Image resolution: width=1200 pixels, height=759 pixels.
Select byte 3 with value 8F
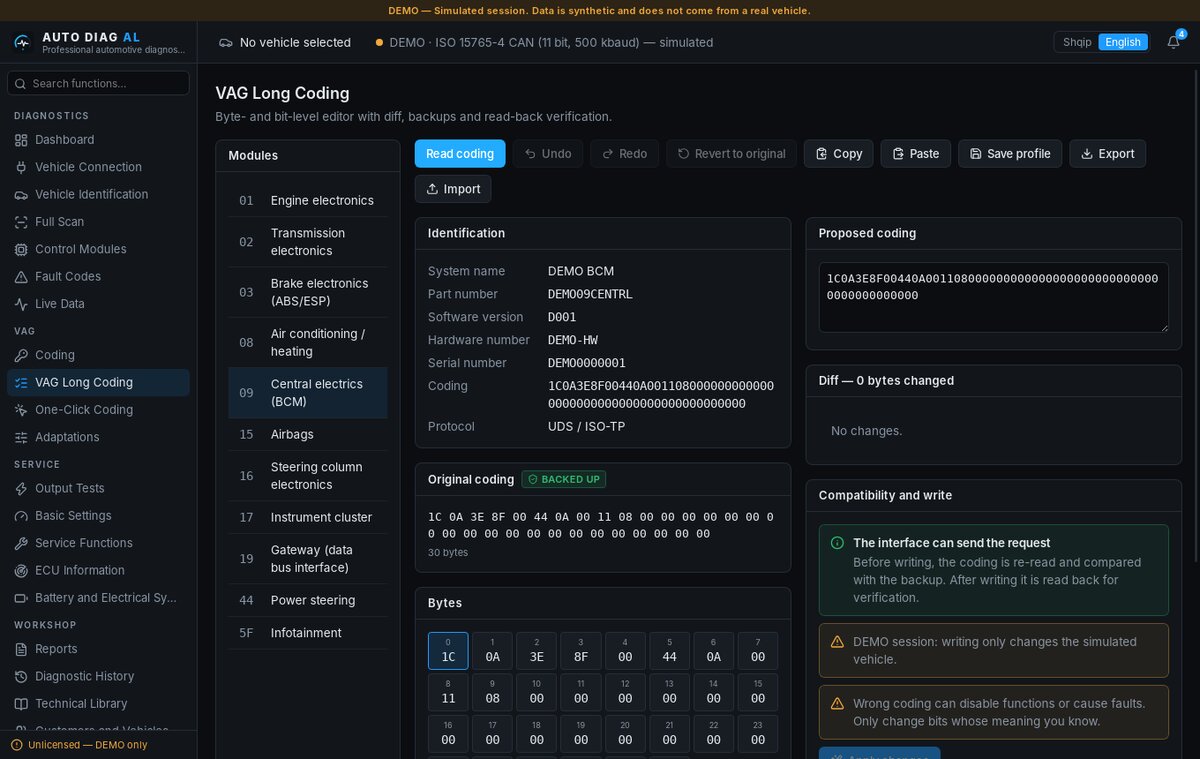(x=581, y=651)
